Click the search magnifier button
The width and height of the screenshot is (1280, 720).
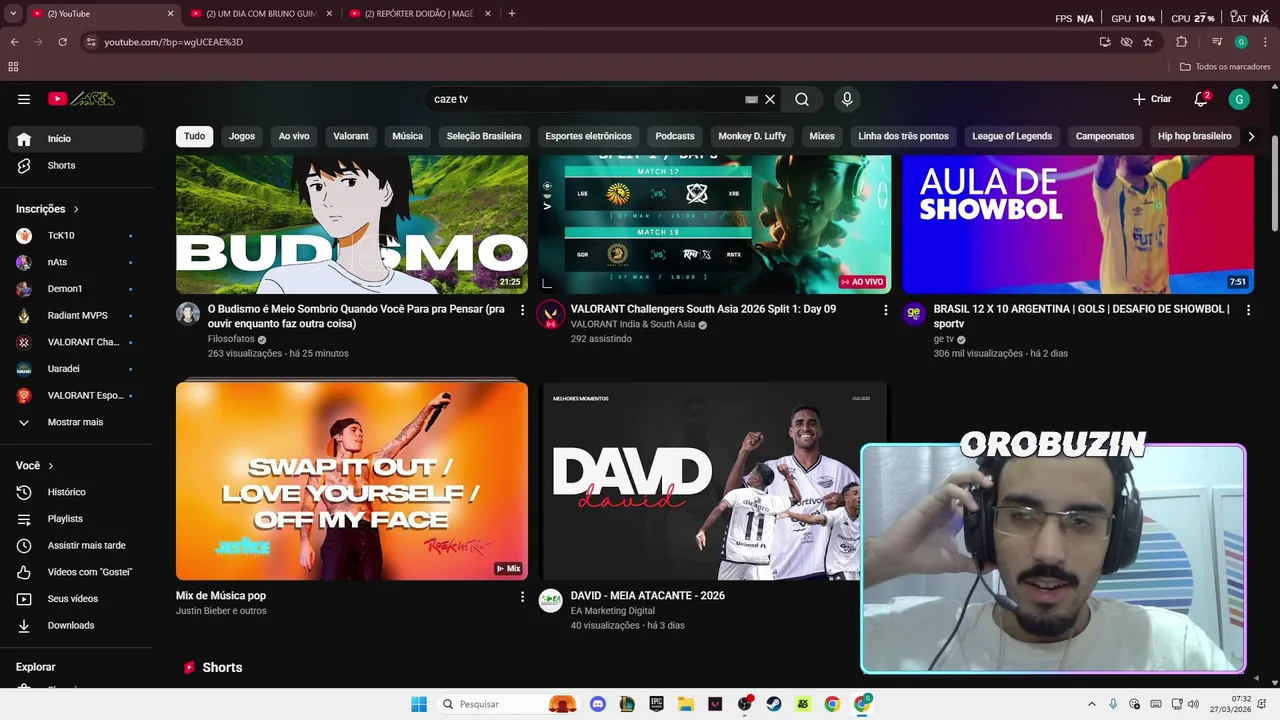pyautogui.click(x=802, y=99)
